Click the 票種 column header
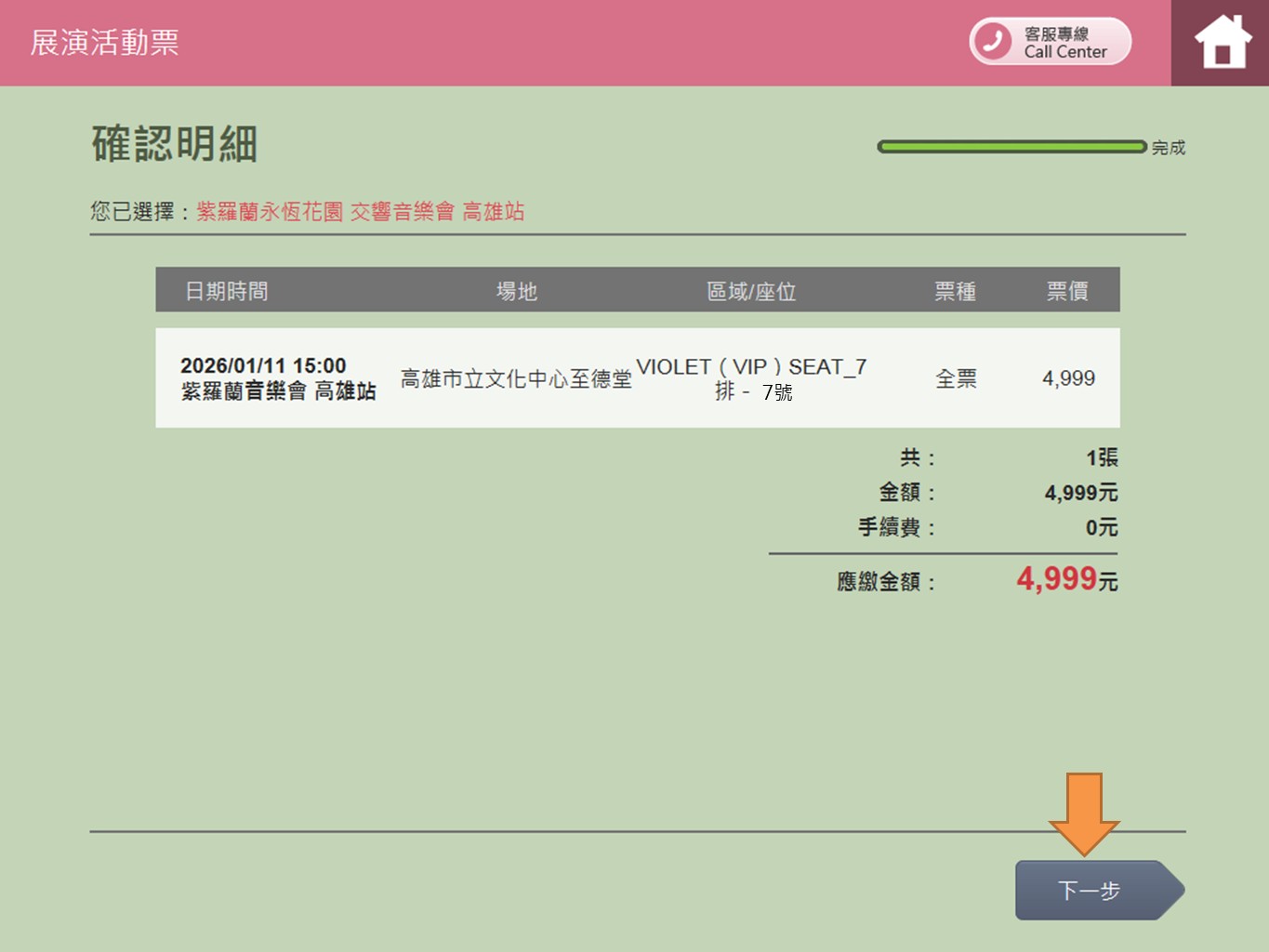The height and width of the screenshot is (952, 1269). [955, 291]
